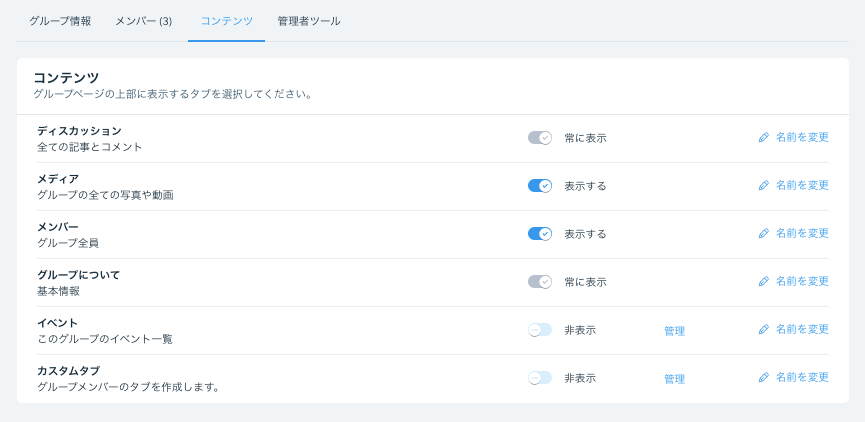Select the コンテンツ tab
This screenshot has width=865, height=422.
click(x=226, y=21)
